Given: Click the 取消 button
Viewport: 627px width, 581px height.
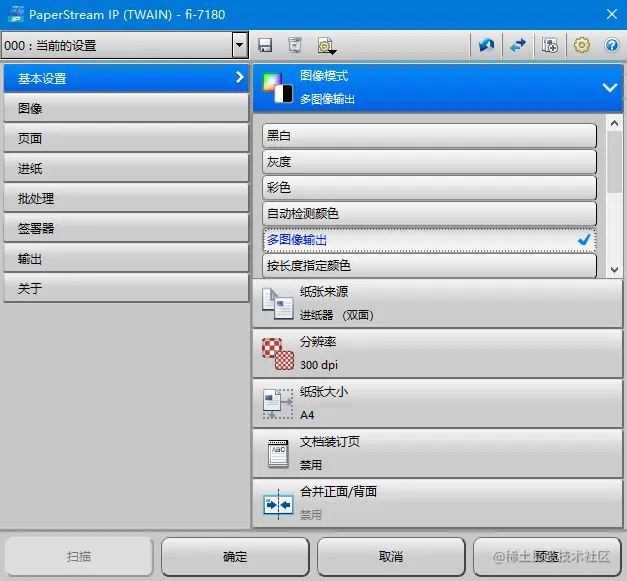Looking at the screenshot, I should point(391,556).
